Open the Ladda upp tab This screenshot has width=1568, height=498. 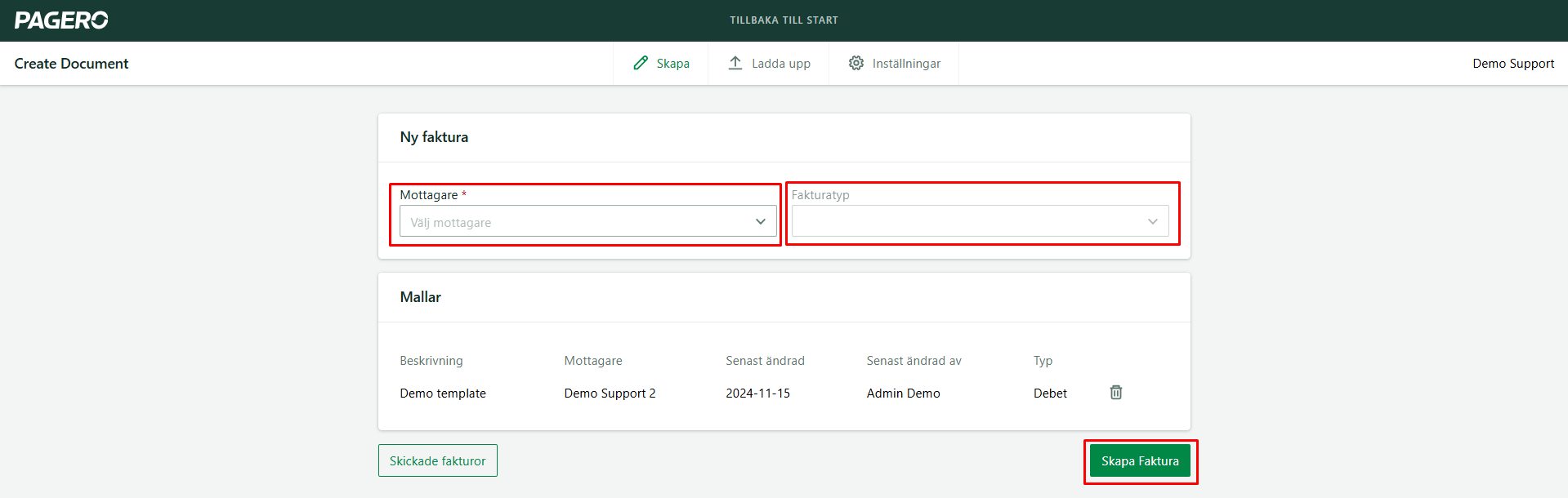769,64
